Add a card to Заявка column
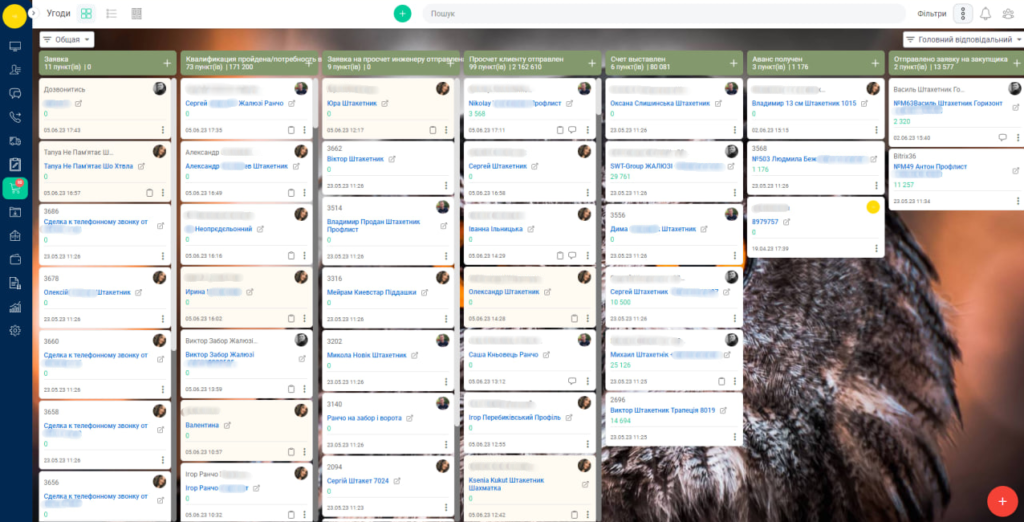This screenshot has height=522, width=1024. [167, 62]
